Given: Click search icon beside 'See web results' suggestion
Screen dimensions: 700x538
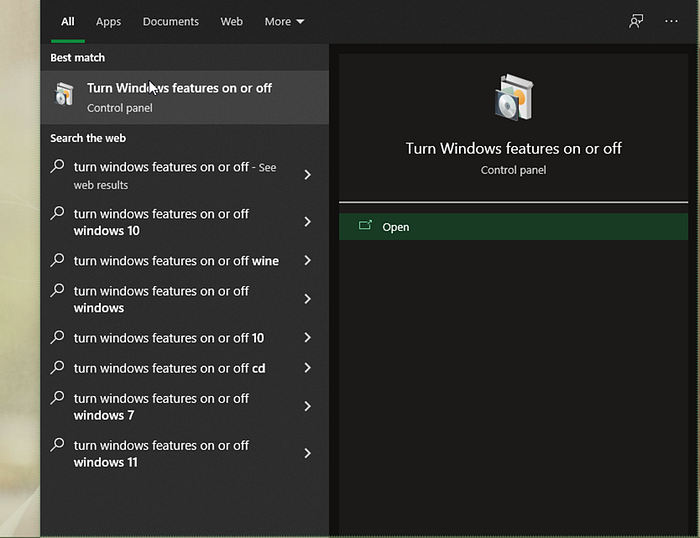Looking at the screenshot, I should coord(58,166).
